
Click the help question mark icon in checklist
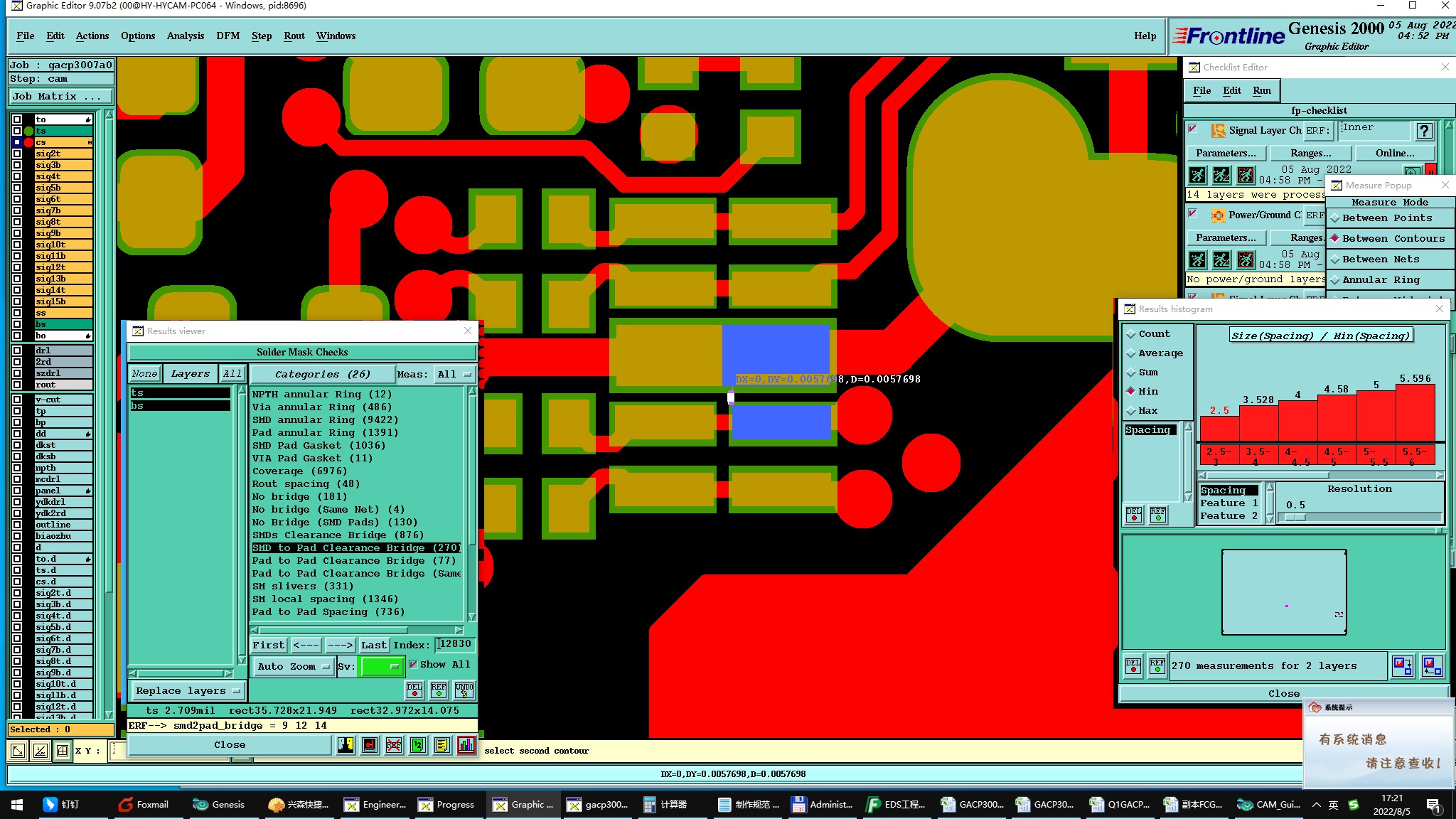[1423, 131]
